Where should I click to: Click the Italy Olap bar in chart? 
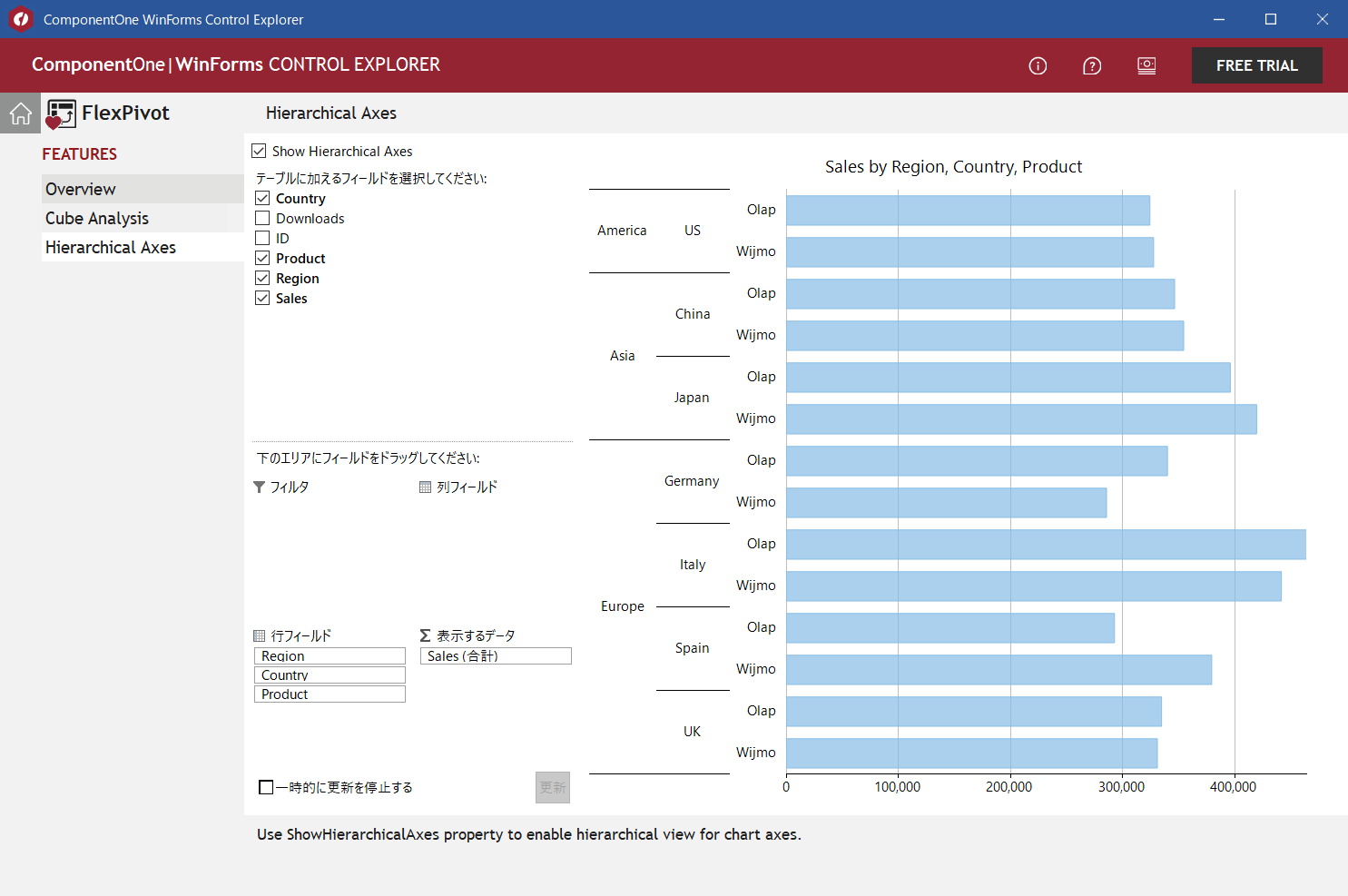tap(1046, 544)
